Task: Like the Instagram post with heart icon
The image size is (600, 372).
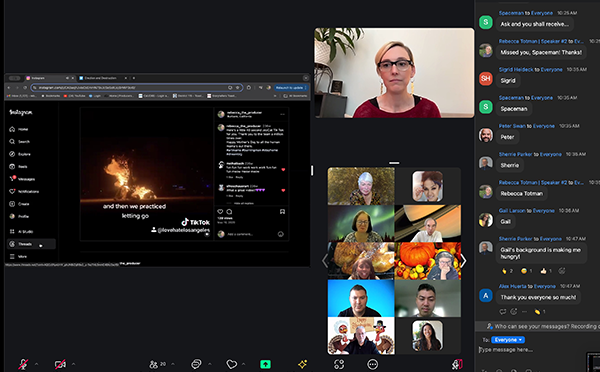Action: pyautogui.click(x=220, y=212)
